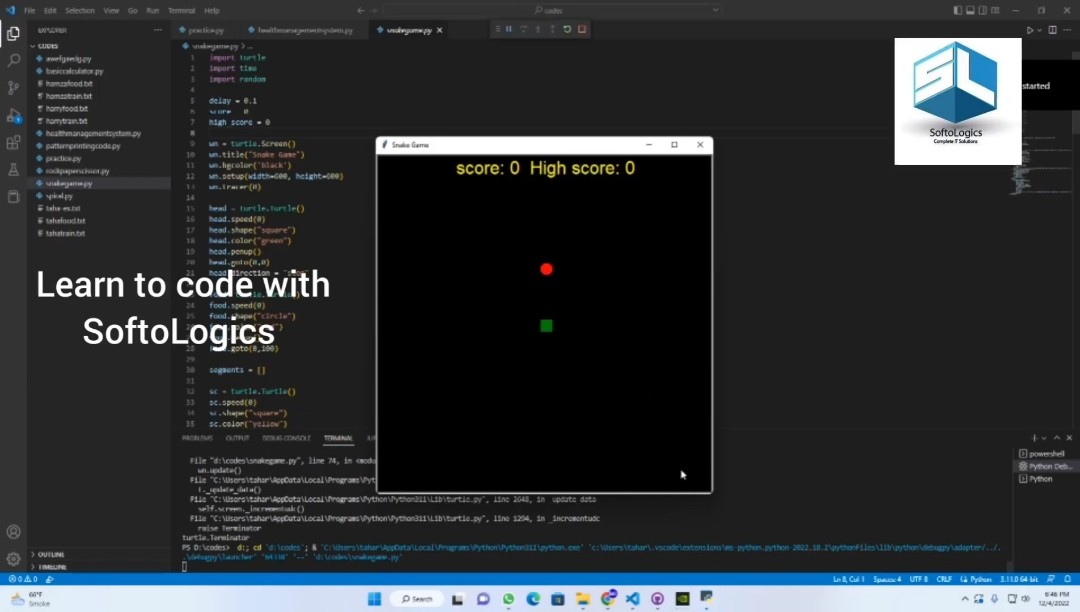Open the Manage gear icon
Viewport: 1080px width, 612px height.
13,558
